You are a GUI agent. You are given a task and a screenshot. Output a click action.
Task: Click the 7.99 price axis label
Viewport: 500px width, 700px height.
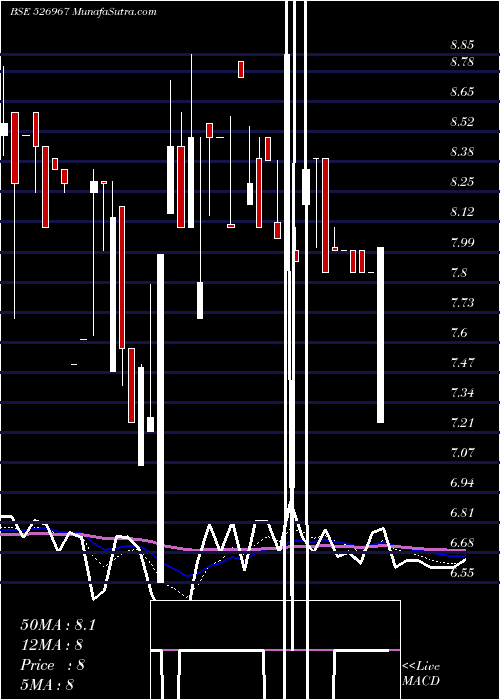click(x=462, y=243)
